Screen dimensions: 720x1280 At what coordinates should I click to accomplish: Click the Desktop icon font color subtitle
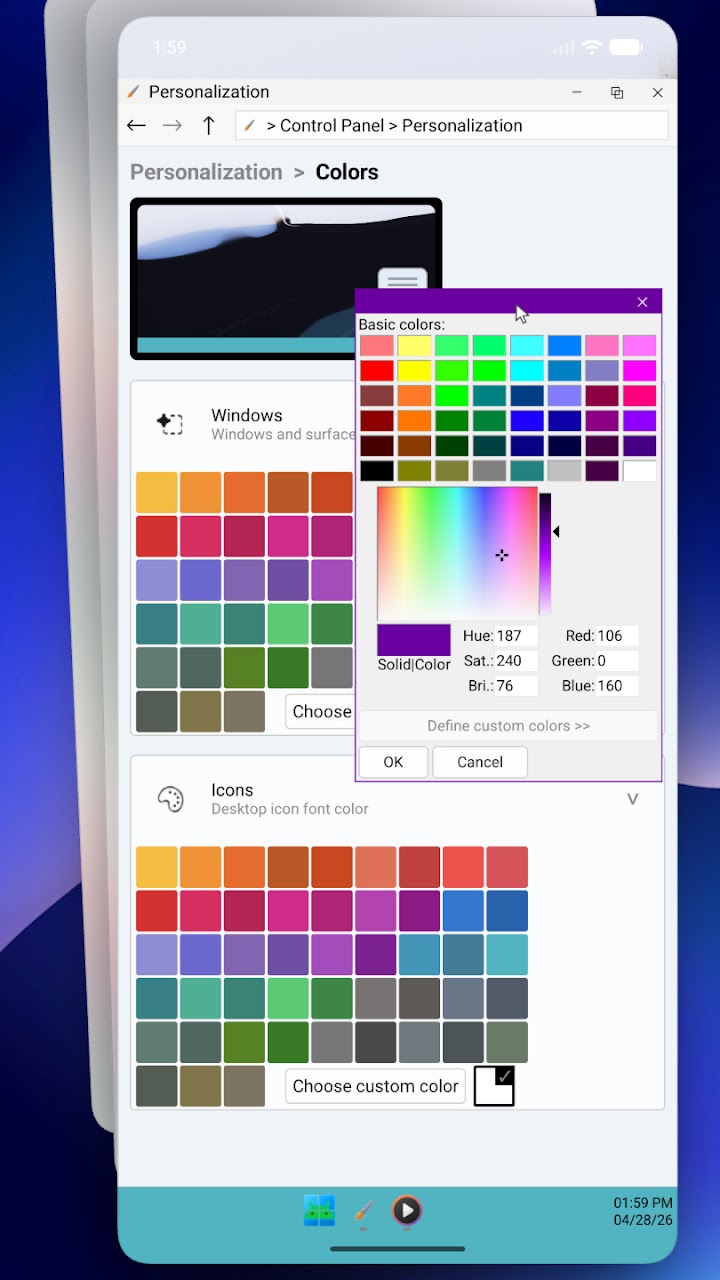[x=290, y=809]
